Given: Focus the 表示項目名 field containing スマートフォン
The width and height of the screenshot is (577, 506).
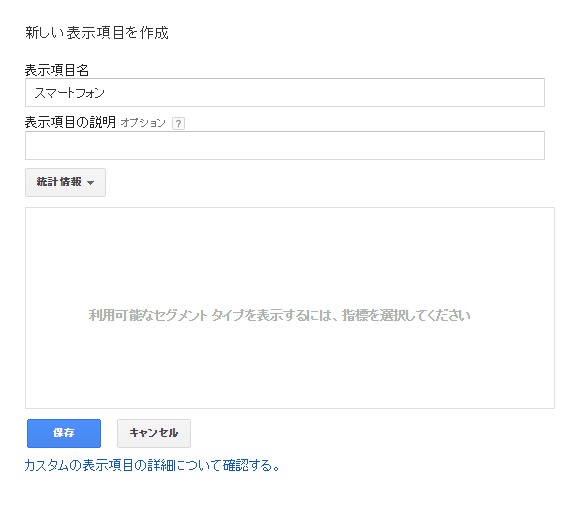Looking at the screenshot, I should [285, 93].
